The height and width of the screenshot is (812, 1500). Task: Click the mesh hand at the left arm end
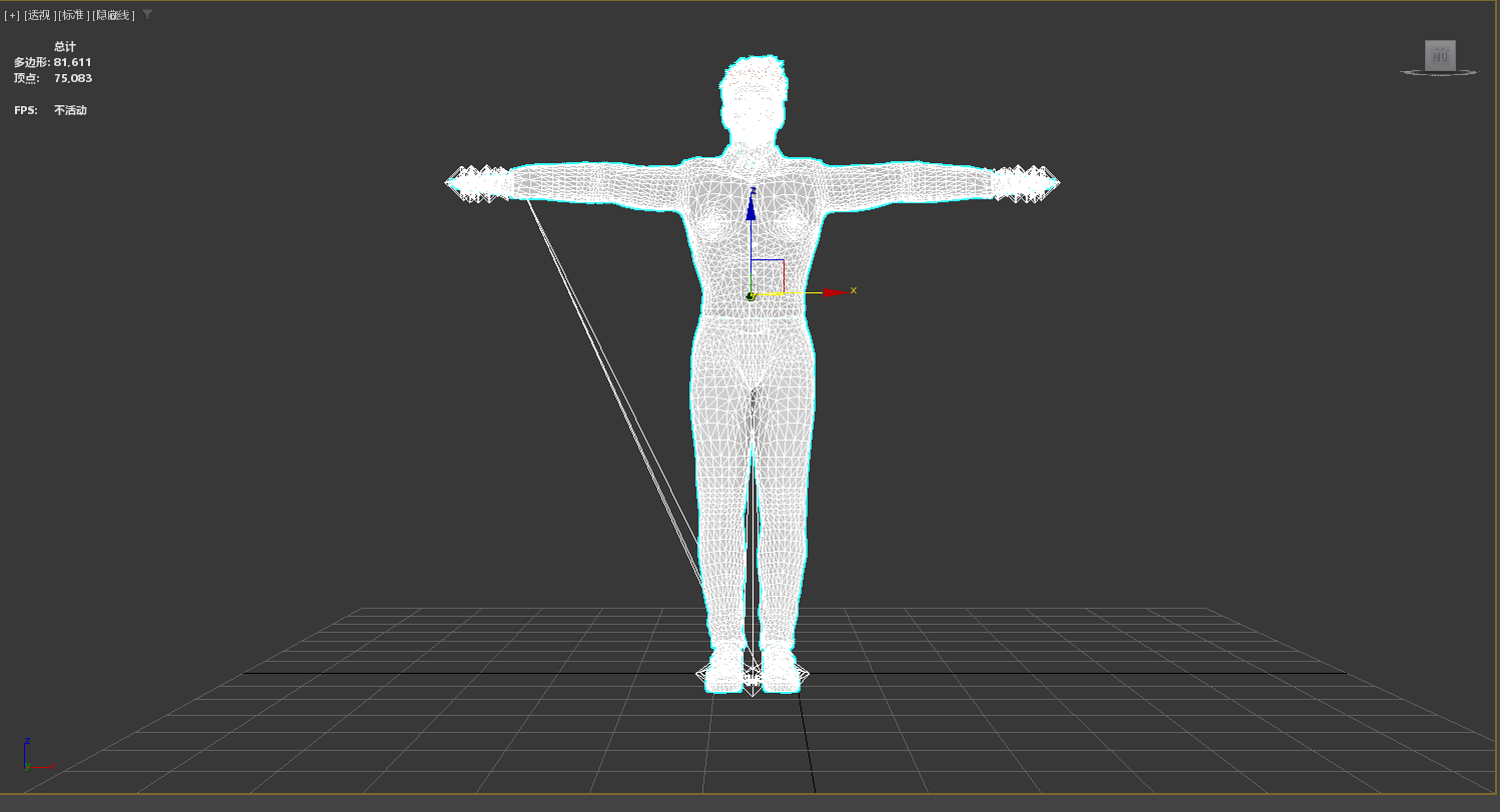coord(477,184)
